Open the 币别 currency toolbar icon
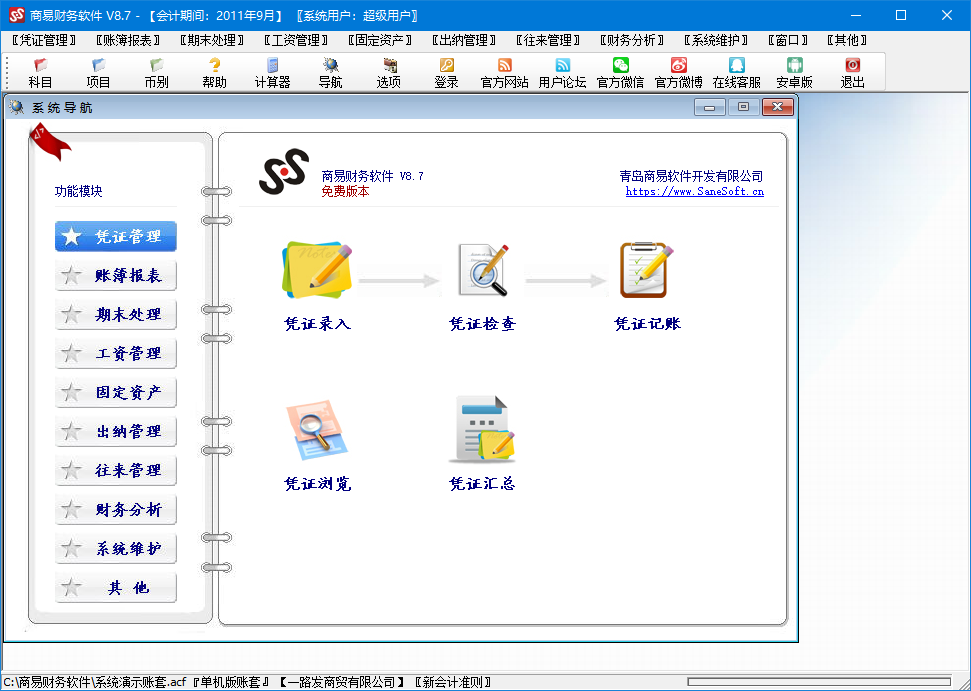The height and width of the screenshot is (691, 971). pyautogui.click(x=156, y=72)
